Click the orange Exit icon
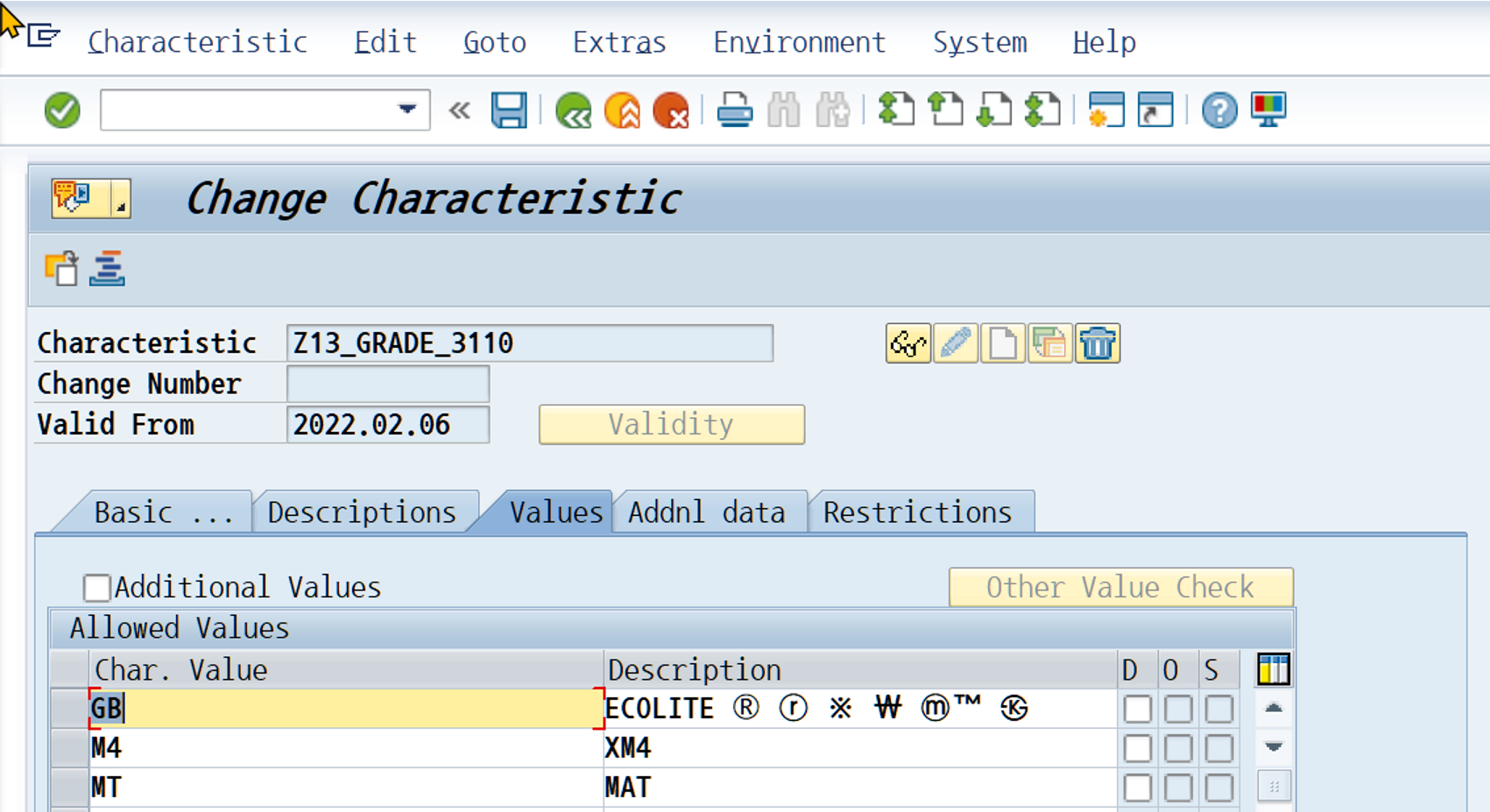This screenshot has height=812, width=1490. (x=623, y=111)
